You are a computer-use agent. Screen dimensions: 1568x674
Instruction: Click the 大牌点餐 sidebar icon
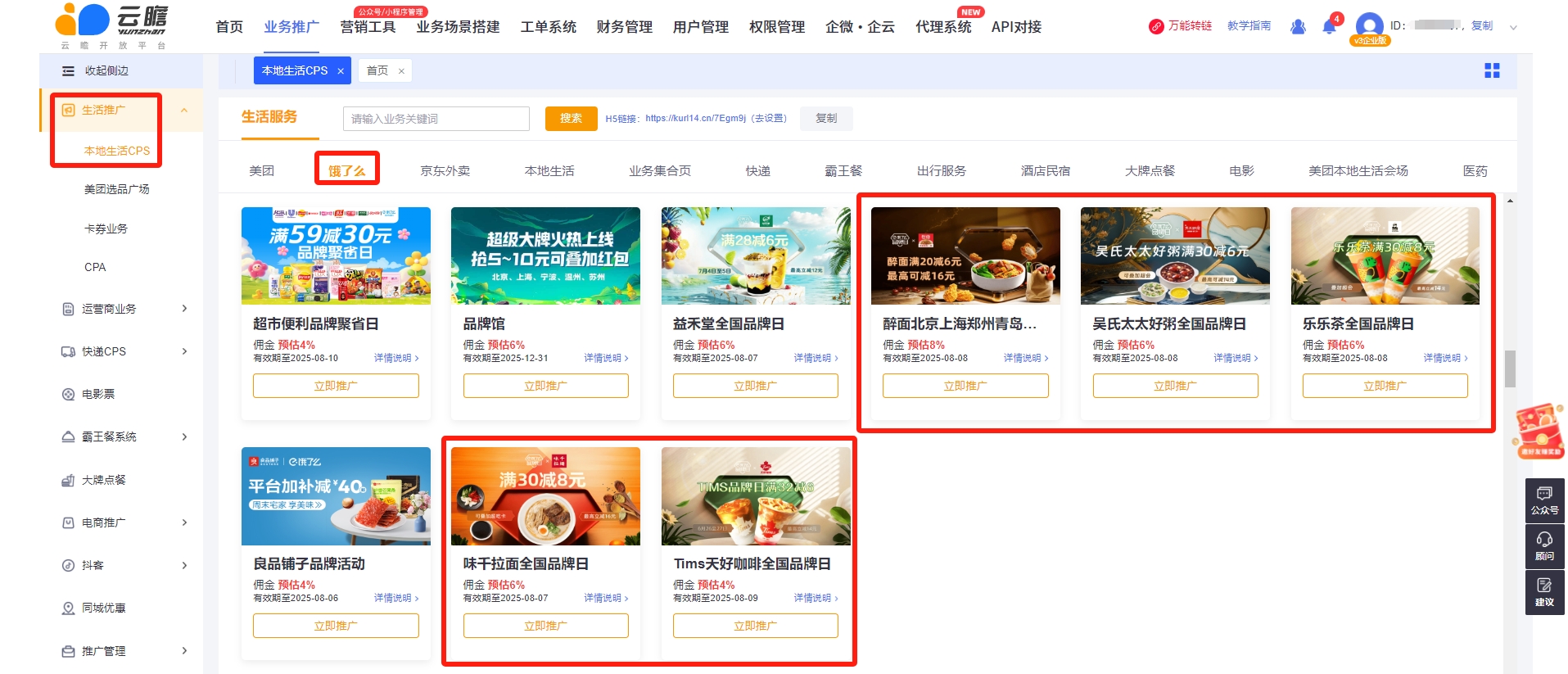point(69,480)
